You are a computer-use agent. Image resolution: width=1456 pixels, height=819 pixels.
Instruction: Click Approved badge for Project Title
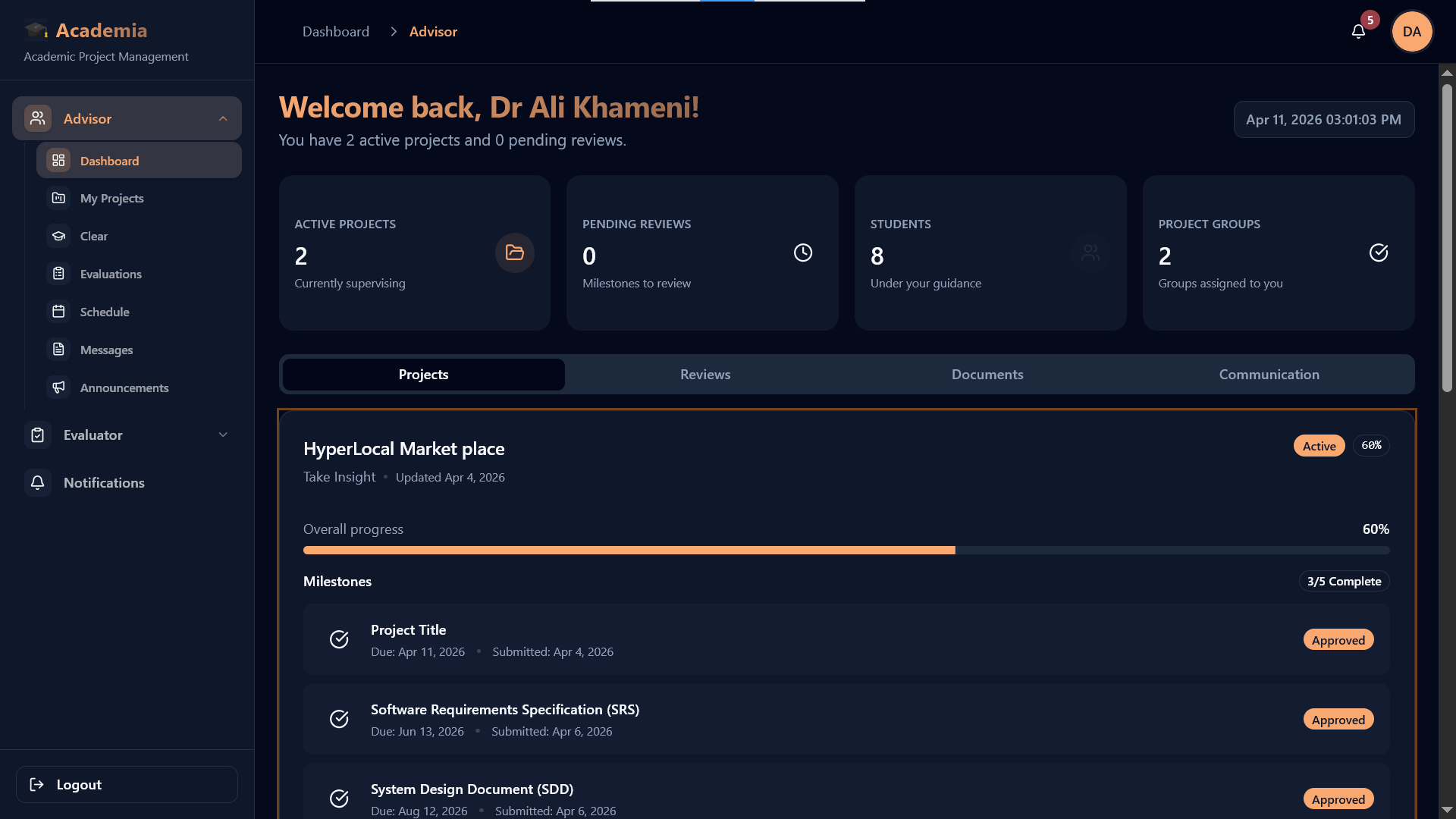[1338, 640]
